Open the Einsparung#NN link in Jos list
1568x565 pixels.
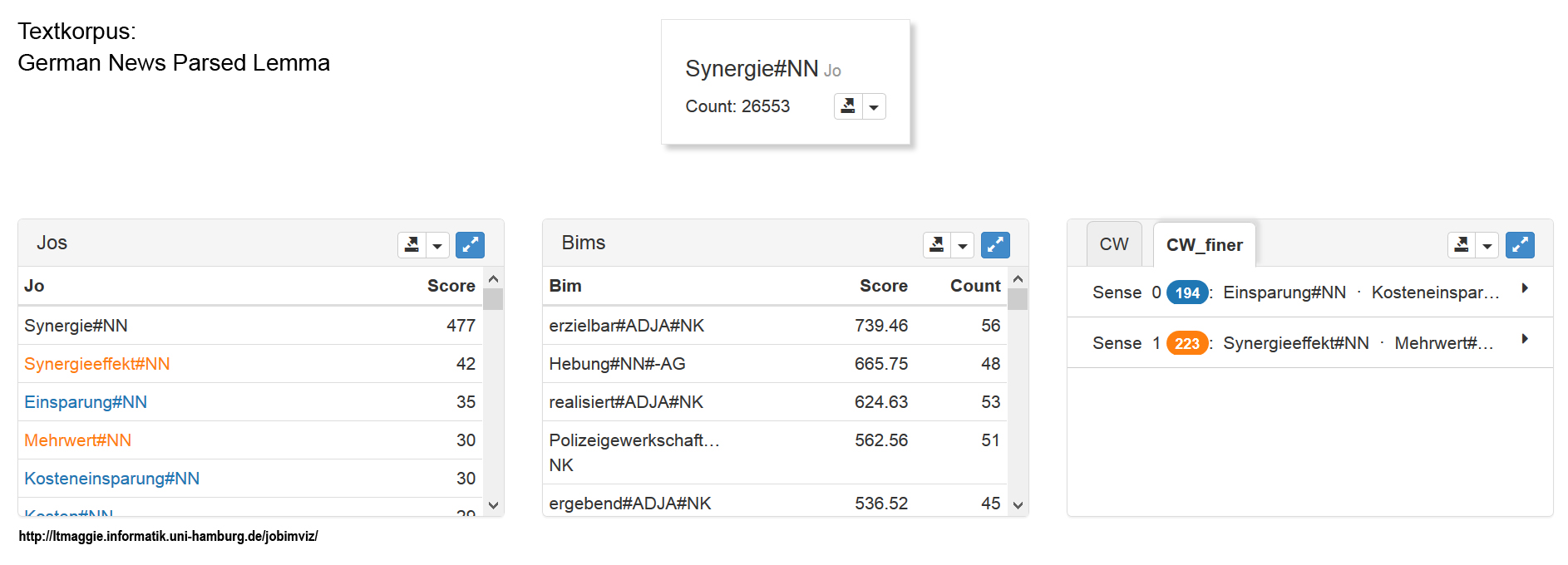click(x=86, y=402)
